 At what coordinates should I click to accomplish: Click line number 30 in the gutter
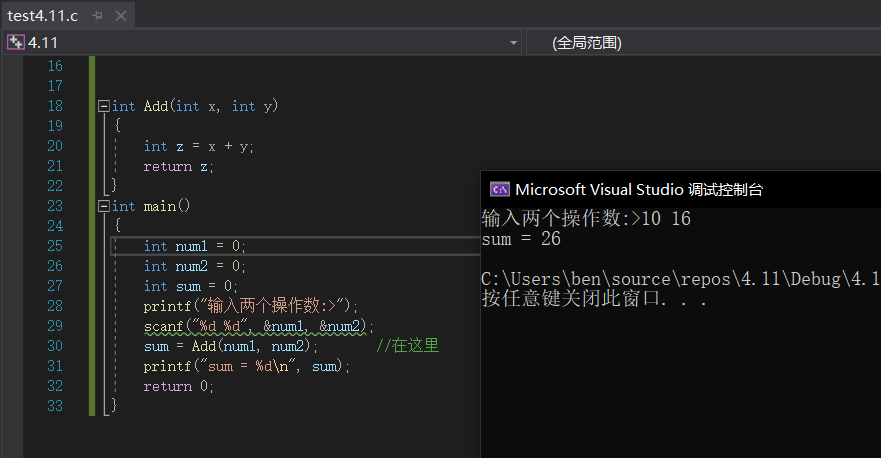tap(54, 346)
